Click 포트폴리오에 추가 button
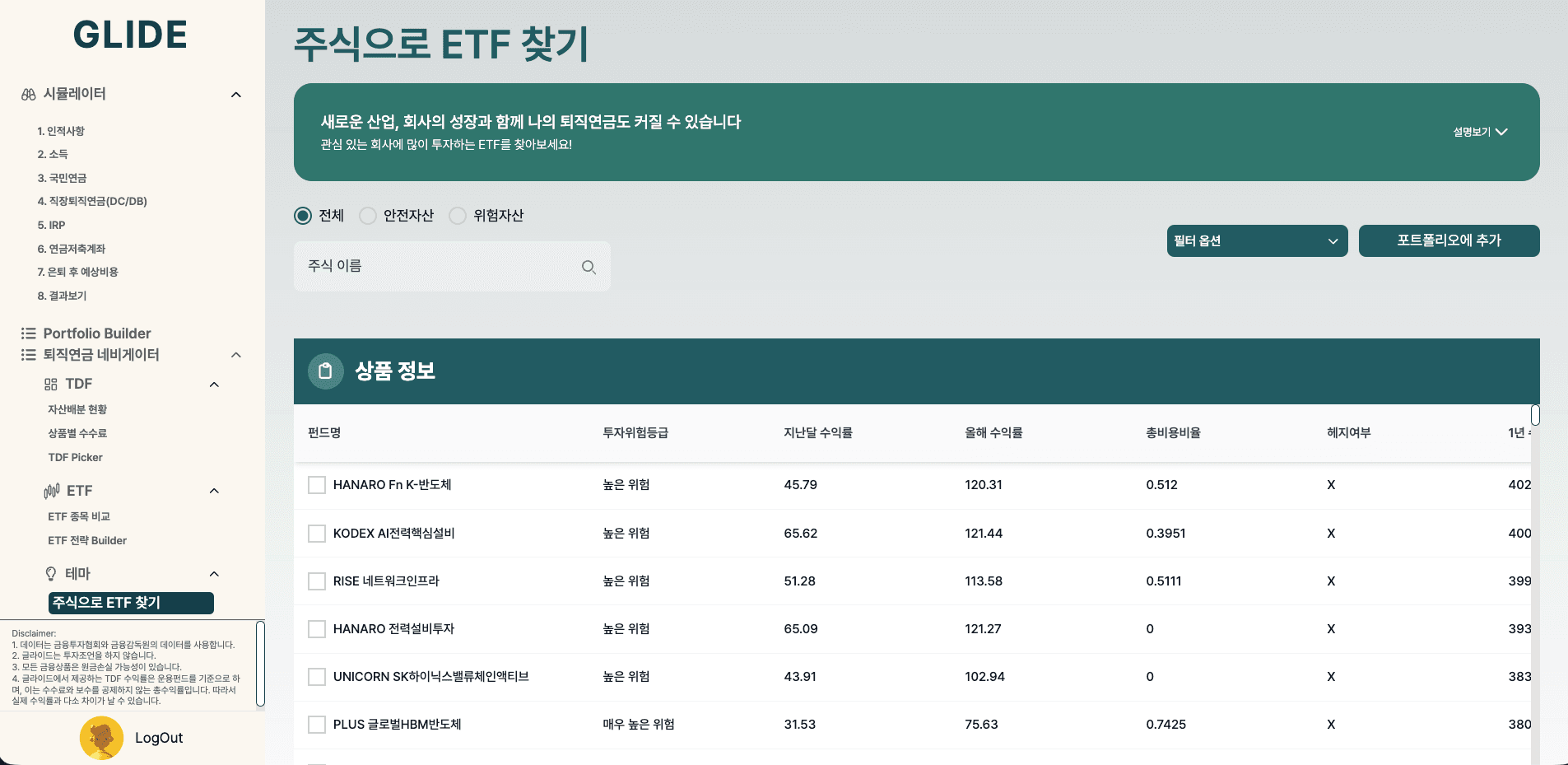 [x=1449, y=241]
